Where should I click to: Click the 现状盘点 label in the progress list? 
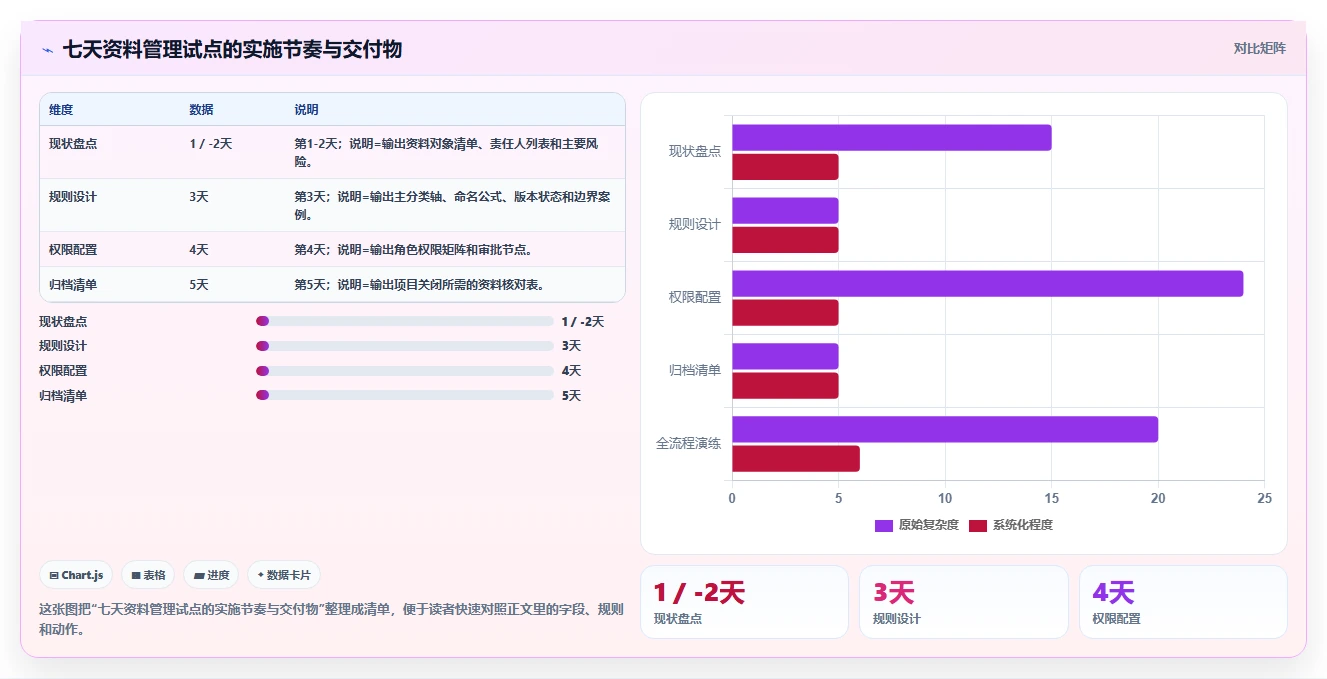[63, 322]
